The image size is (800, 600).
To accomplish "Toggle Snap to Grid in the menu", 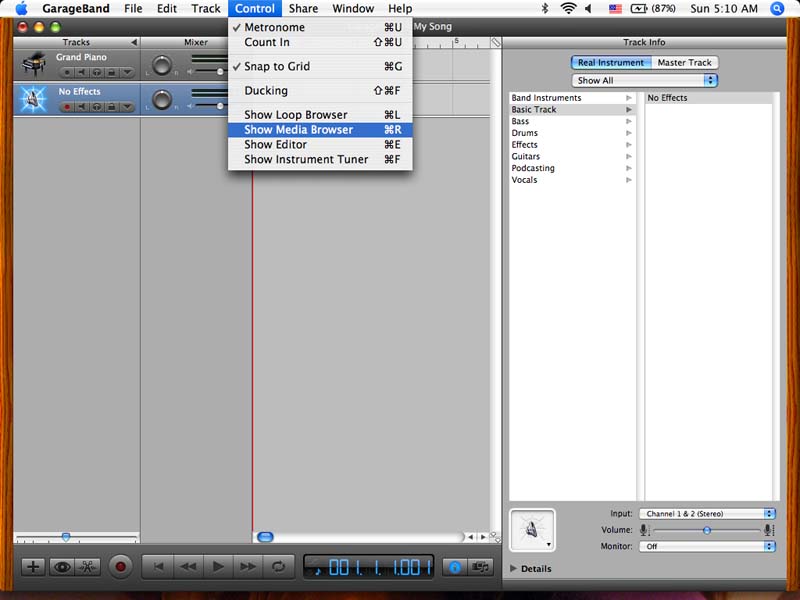I will click(320, 66).
